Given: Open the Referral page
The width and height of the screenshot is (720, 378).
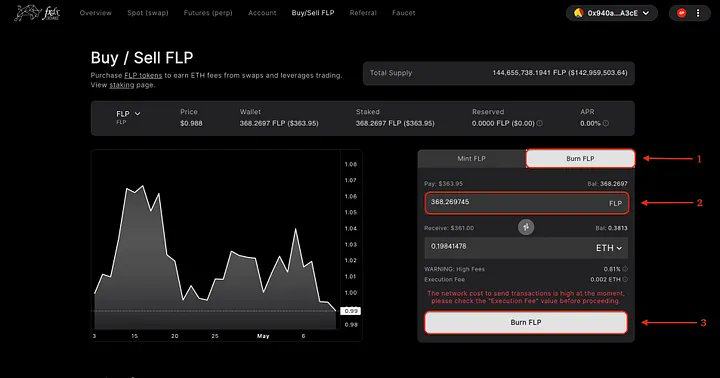Looking at the screenshot, I should [x=363, y=13].
